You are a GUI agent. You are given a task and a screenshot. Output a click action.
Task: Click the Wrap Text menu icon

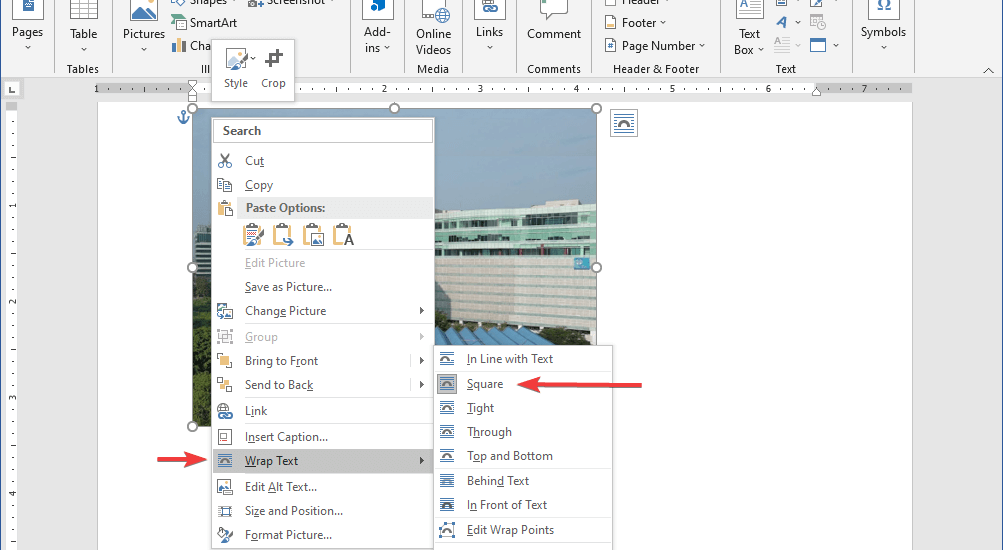pyautogui.click(x=225, y=460)
